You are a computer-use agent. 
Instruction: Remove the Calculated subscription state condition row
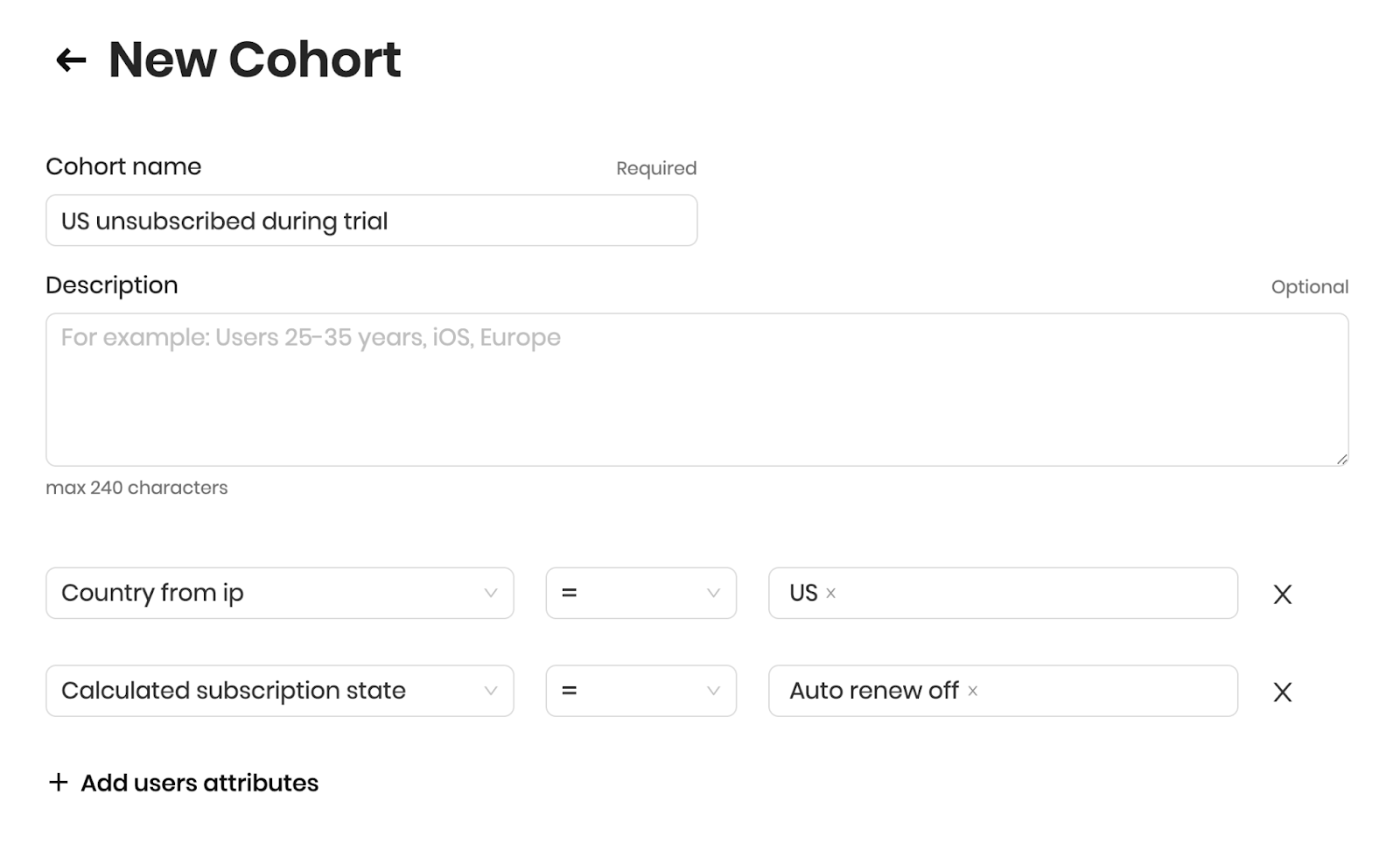click(x=1283, y=693)
